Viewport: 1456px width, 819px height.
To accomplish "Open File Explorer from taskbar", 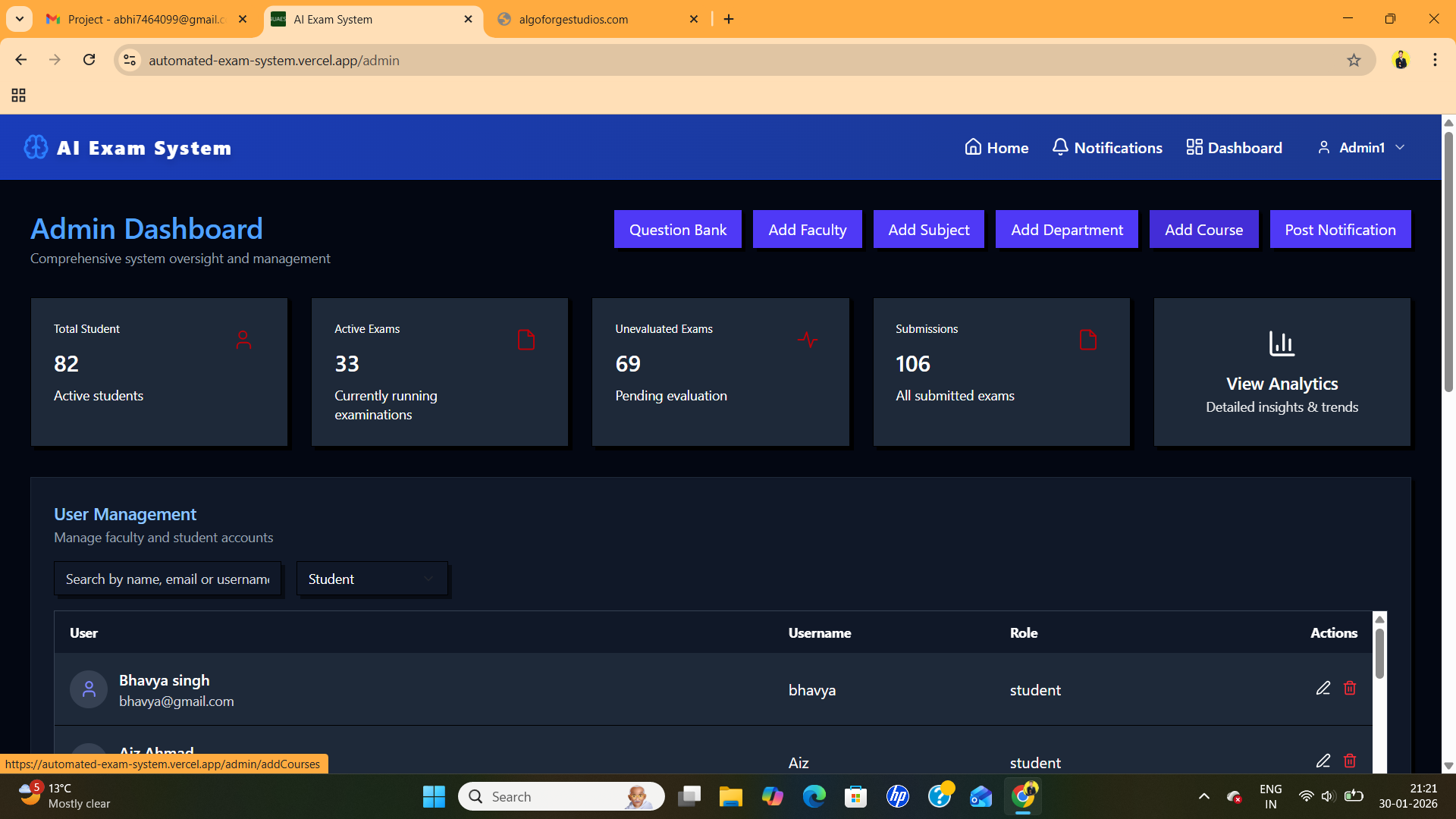I will [x=730, y=796].
